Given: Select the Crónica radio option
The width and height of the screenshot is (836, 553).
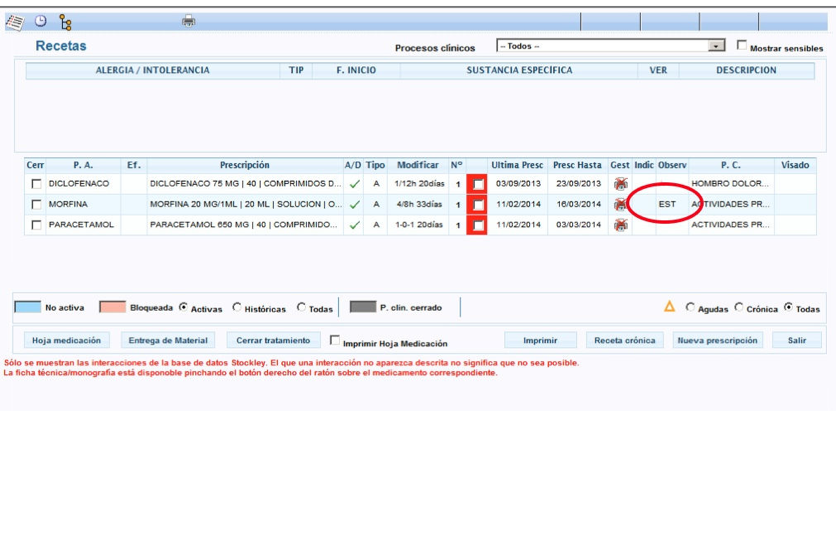Looking at the screenshot, I should click(739, 308).
